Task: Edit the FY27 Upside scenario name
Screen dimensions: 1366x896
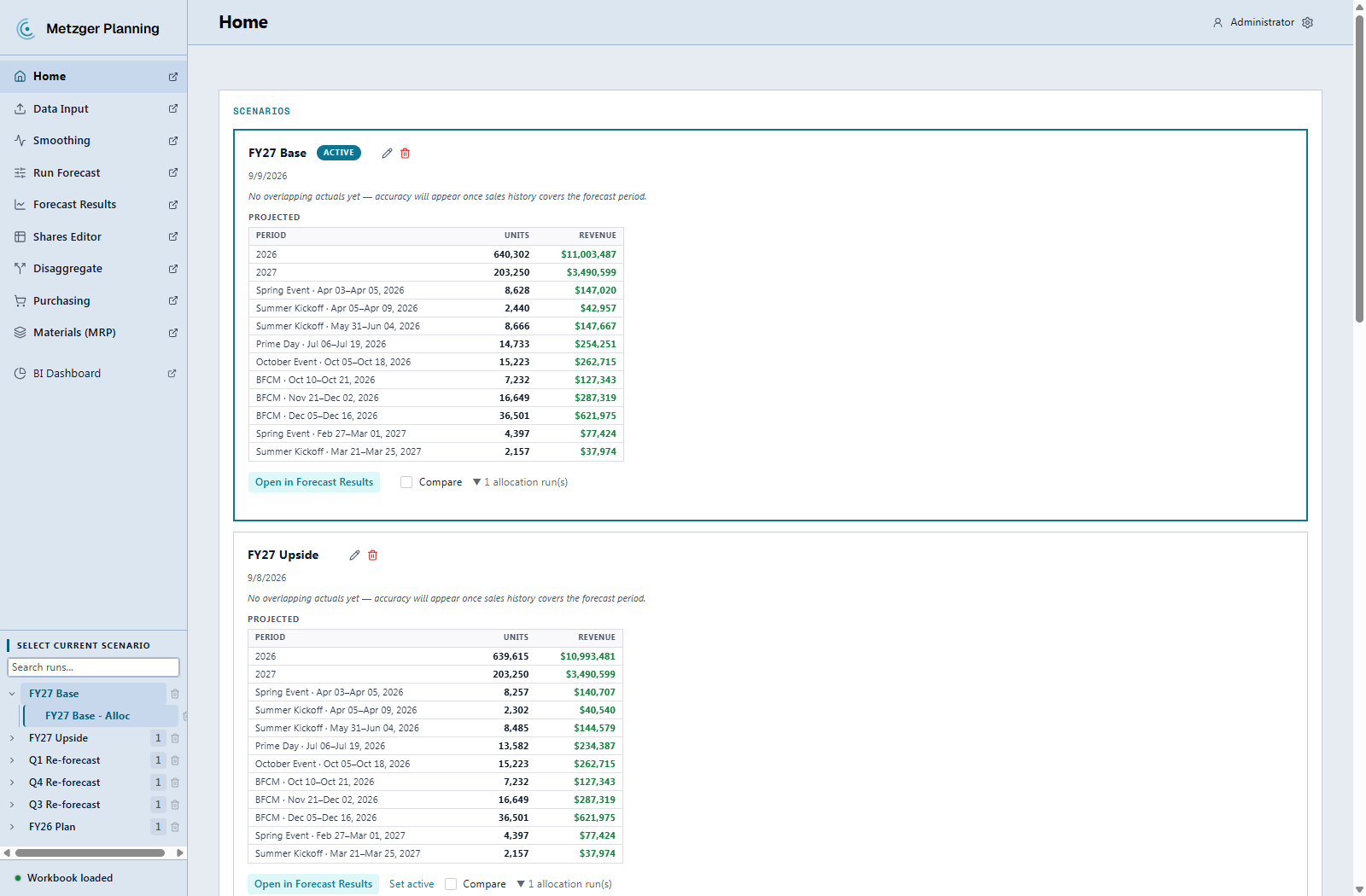Action: click(354, 555)
